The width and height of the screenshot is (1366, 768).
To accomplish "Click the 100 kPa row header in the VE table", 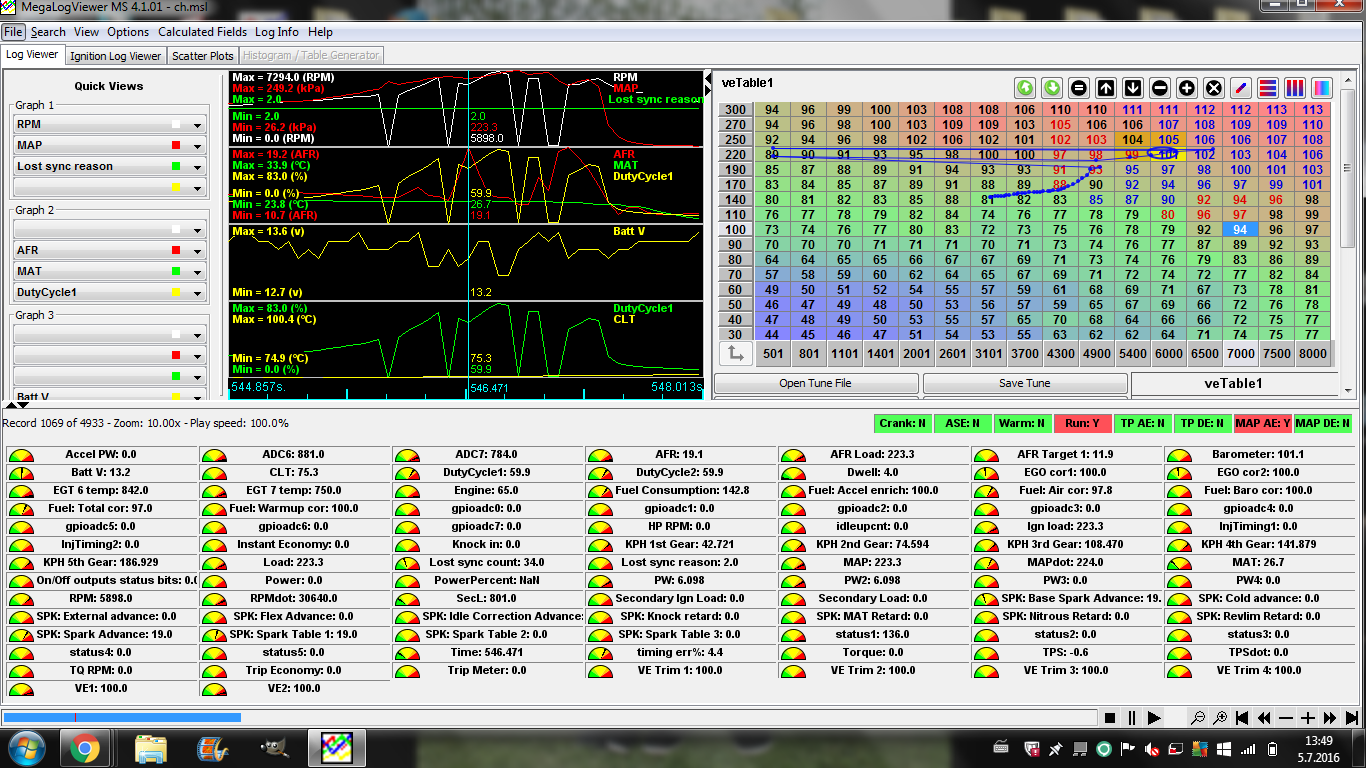I will coord(735,229).
